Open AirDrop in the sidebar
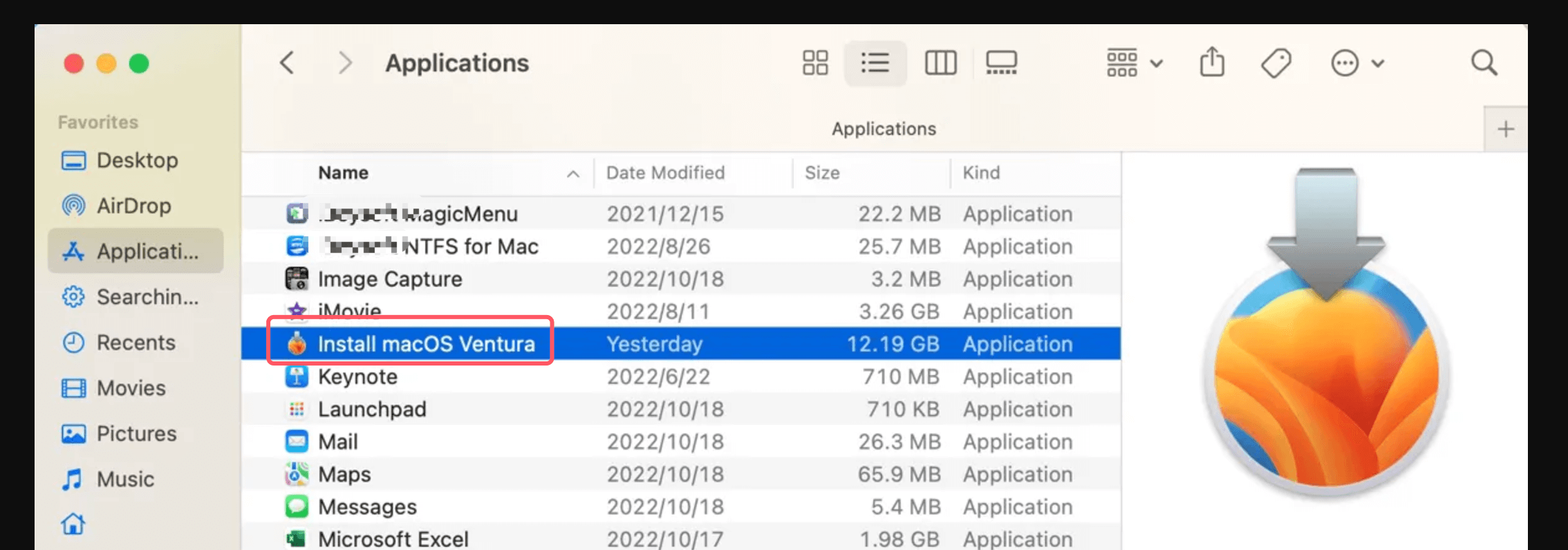 133,206
